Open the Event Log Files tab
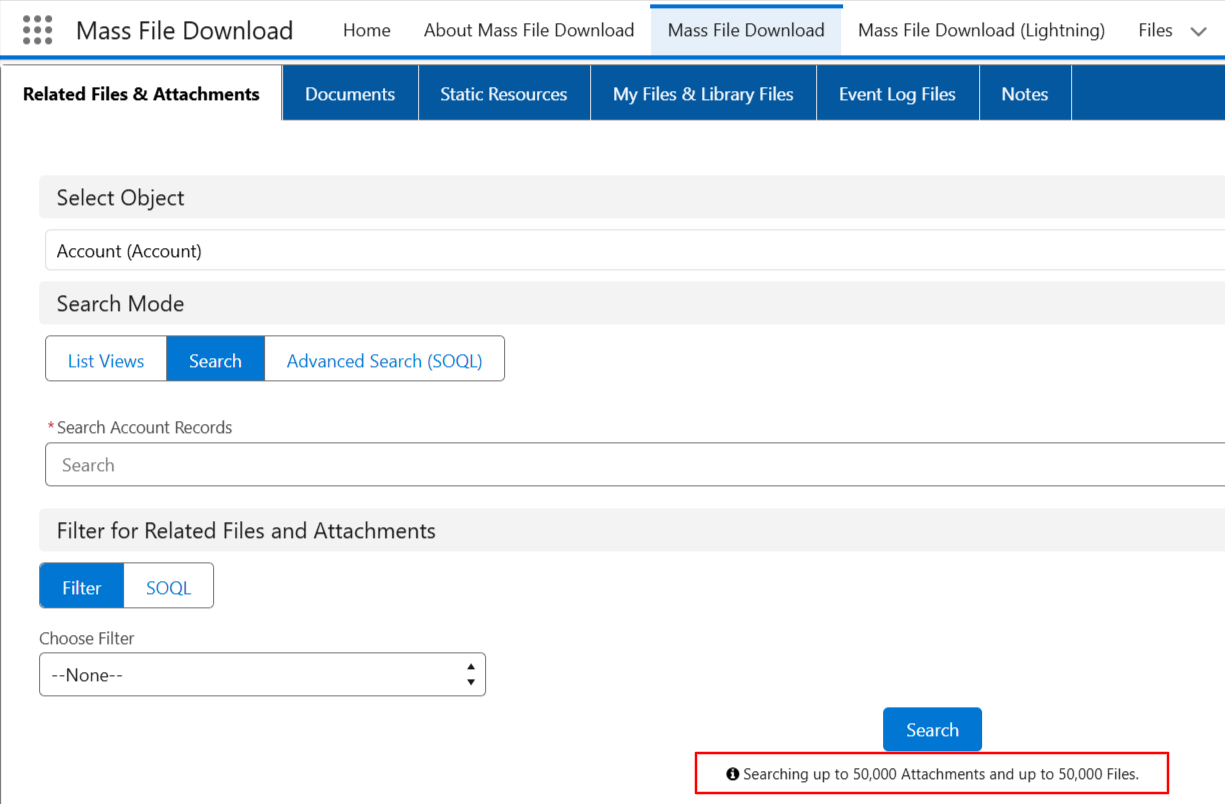 point(897,94)
